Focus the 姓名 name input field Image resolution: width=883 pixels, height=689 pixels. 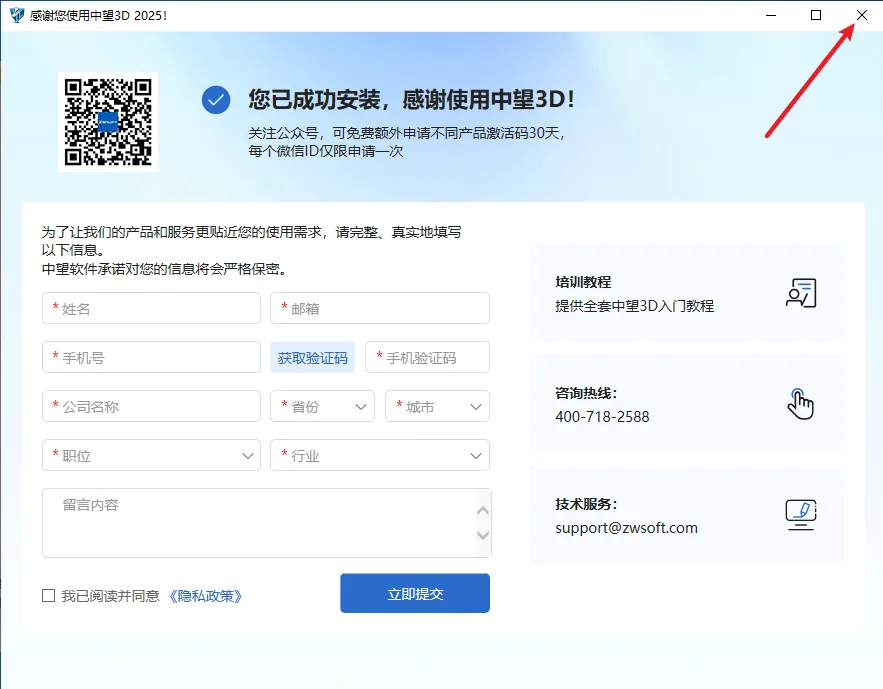(151, 308)
